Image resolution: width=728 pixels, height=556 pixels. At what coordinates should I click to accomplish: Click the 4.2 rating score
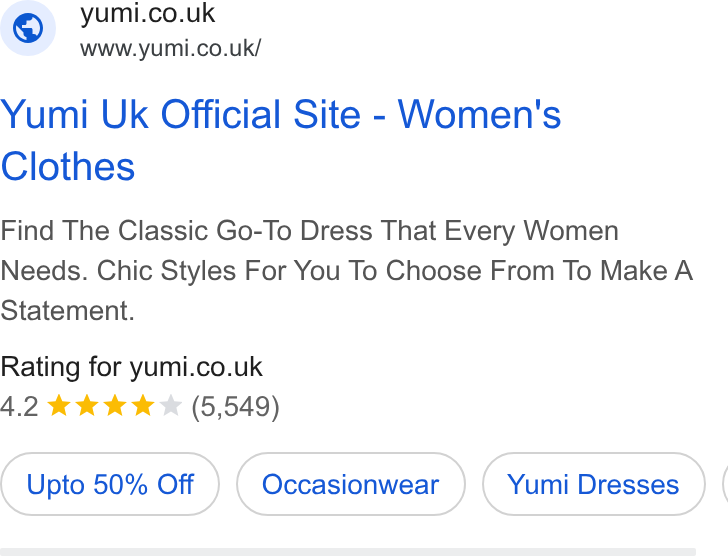19,407
